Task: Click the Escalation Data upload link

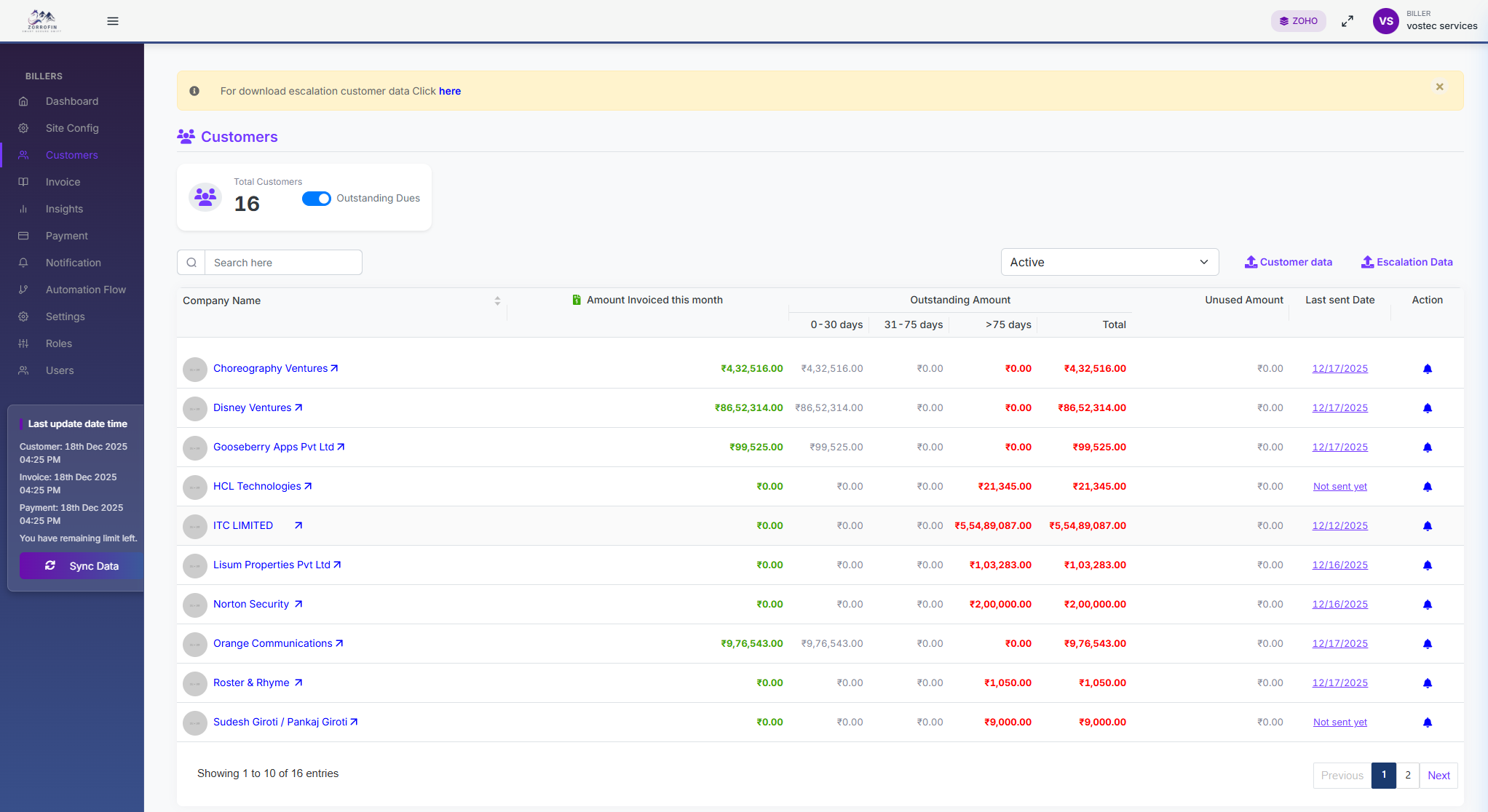Action: [x=1406, y=262]
